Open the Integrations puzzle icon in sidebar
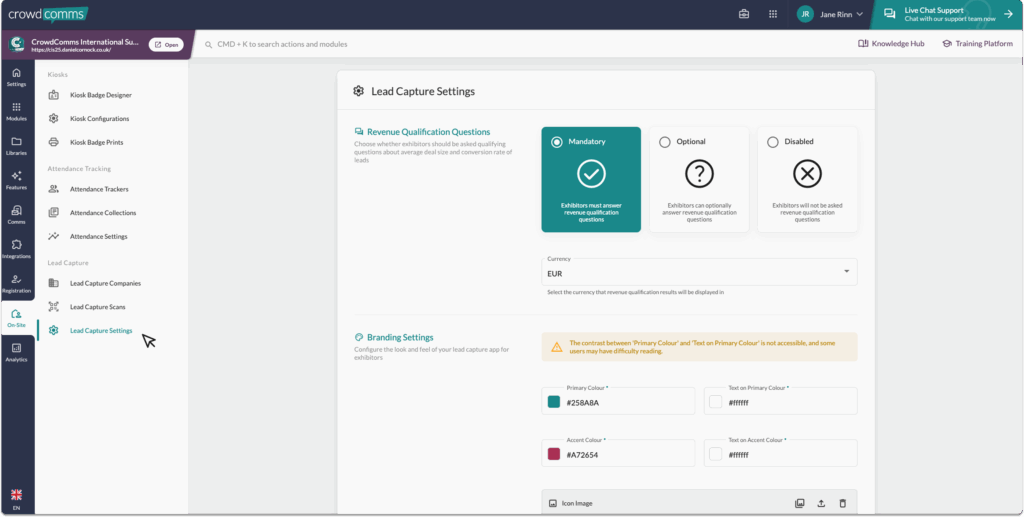1024x517 pixels. 16,248
